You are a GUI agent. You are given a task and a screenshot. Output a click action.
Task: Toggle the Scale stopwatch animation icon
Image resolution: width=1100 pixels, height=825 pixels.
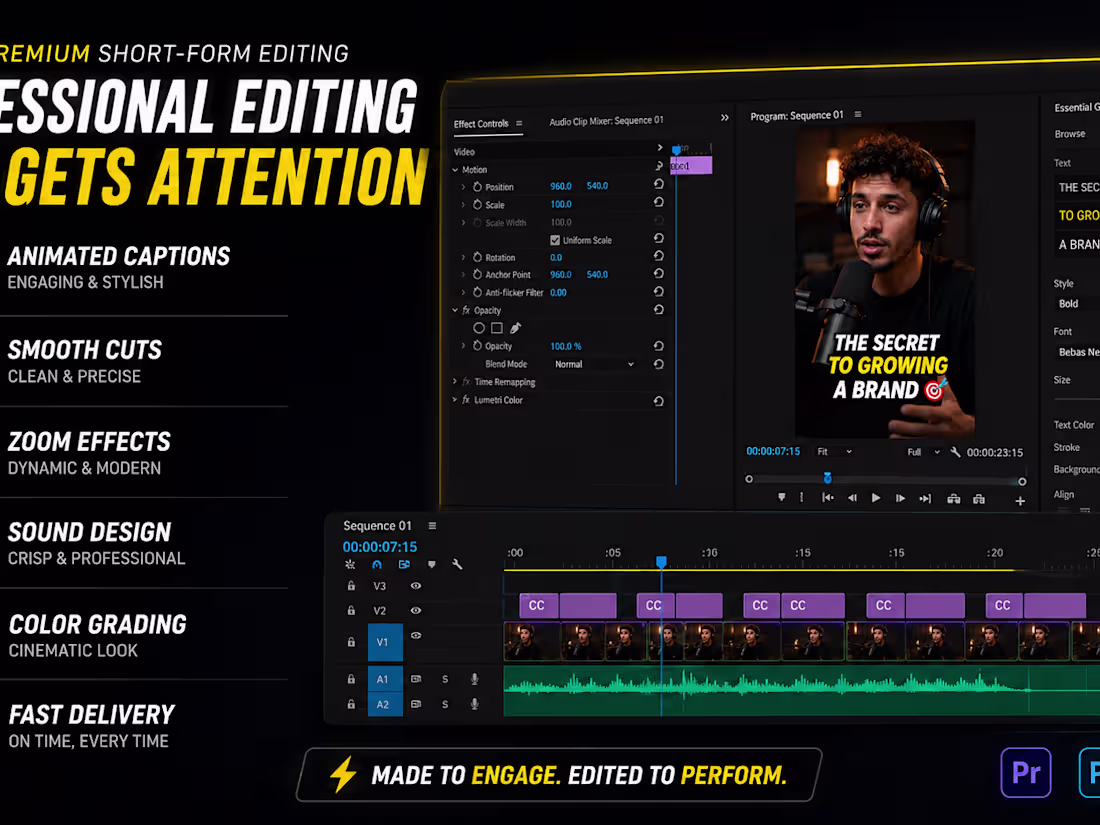pyautogui.click(x=477, y=204)
